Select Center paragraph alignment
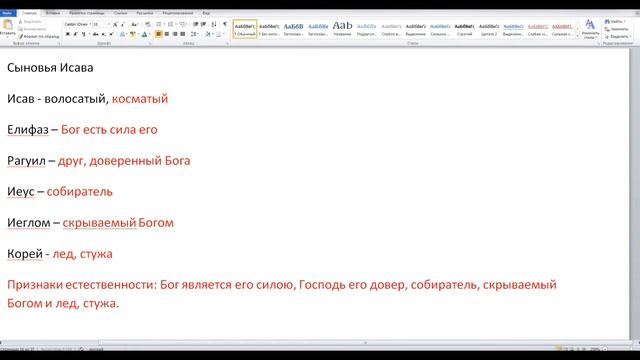Screen dimensions: 640x360 (167, 34)
